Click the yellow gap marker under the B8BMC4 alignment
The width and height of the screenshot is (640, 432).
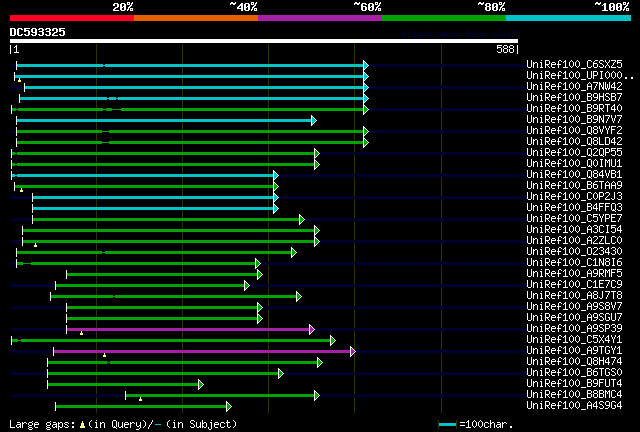click(x=140, y=399)
